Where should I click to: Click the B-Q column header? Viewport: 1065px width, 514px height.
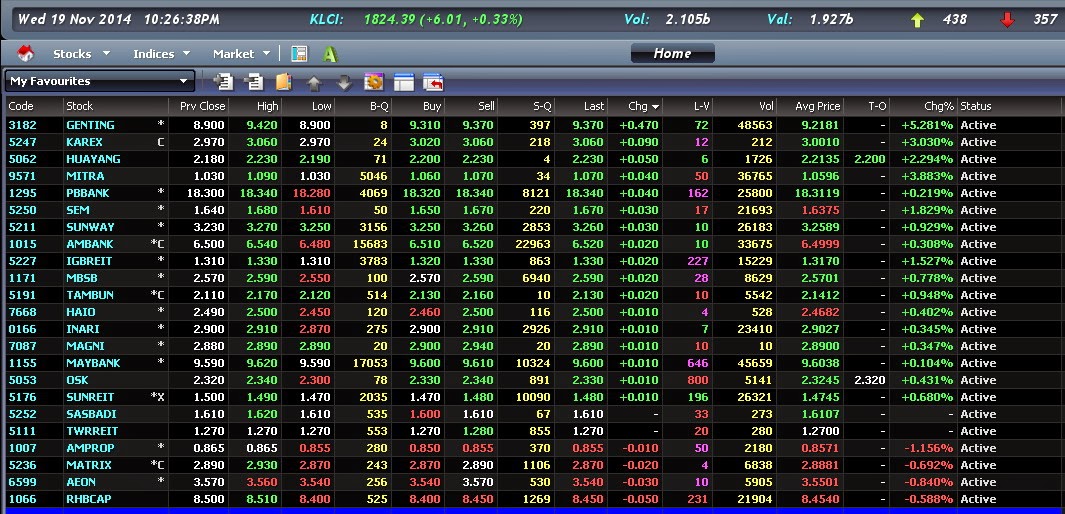pyautogui.click(x=363, y=106)
